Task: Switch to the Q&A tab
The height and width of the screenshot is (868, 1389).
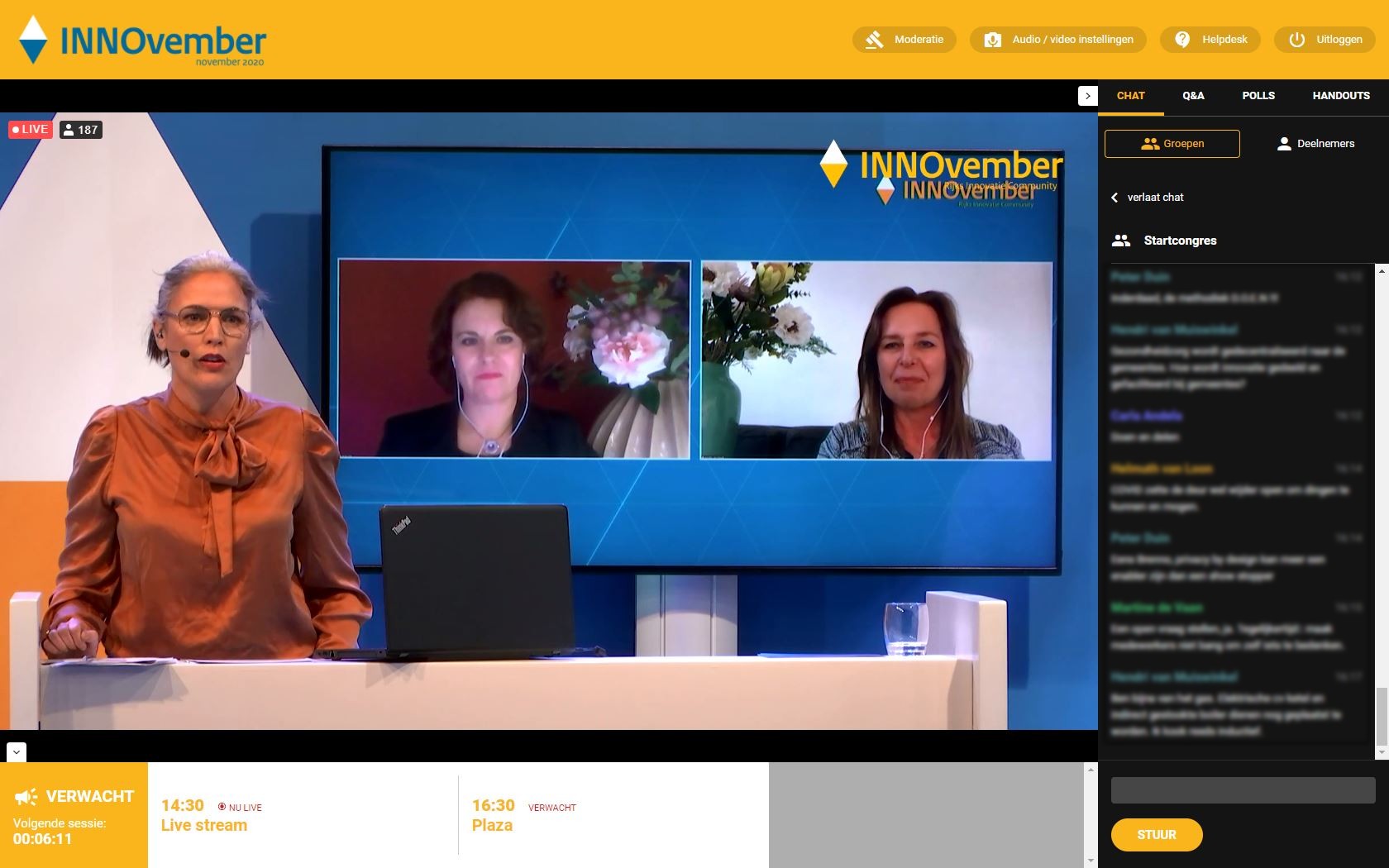Action: click(x=1193, y=96)
